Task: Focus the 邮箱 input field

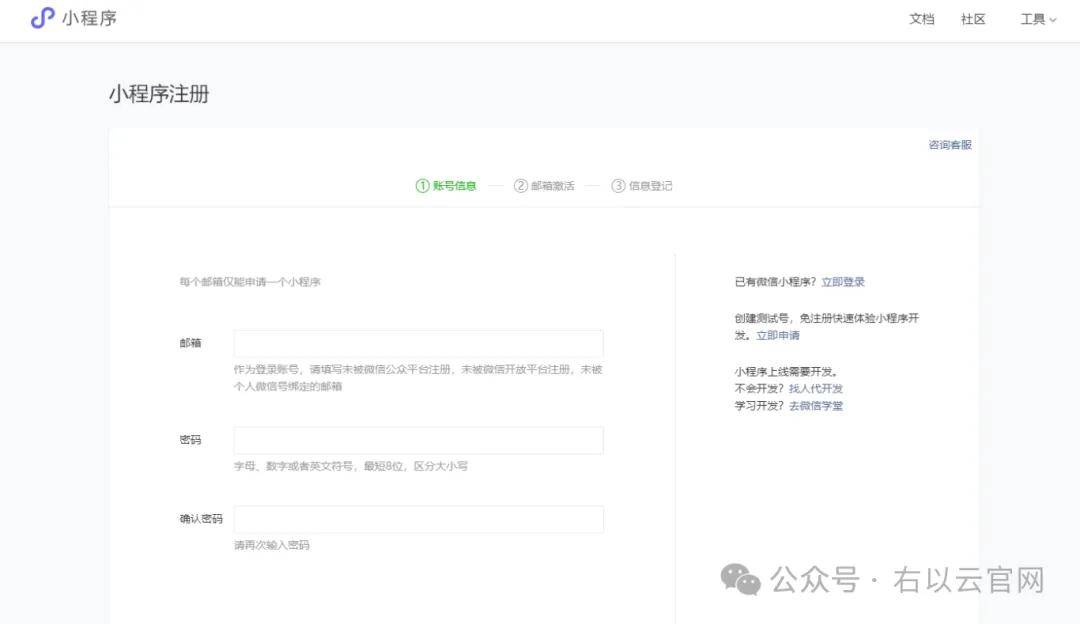Action: click(x=419, y=343)
